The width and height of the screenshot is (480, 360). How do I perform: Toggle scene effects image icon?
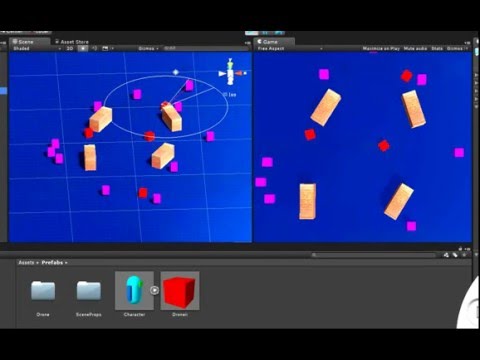(x=105, y=49)
